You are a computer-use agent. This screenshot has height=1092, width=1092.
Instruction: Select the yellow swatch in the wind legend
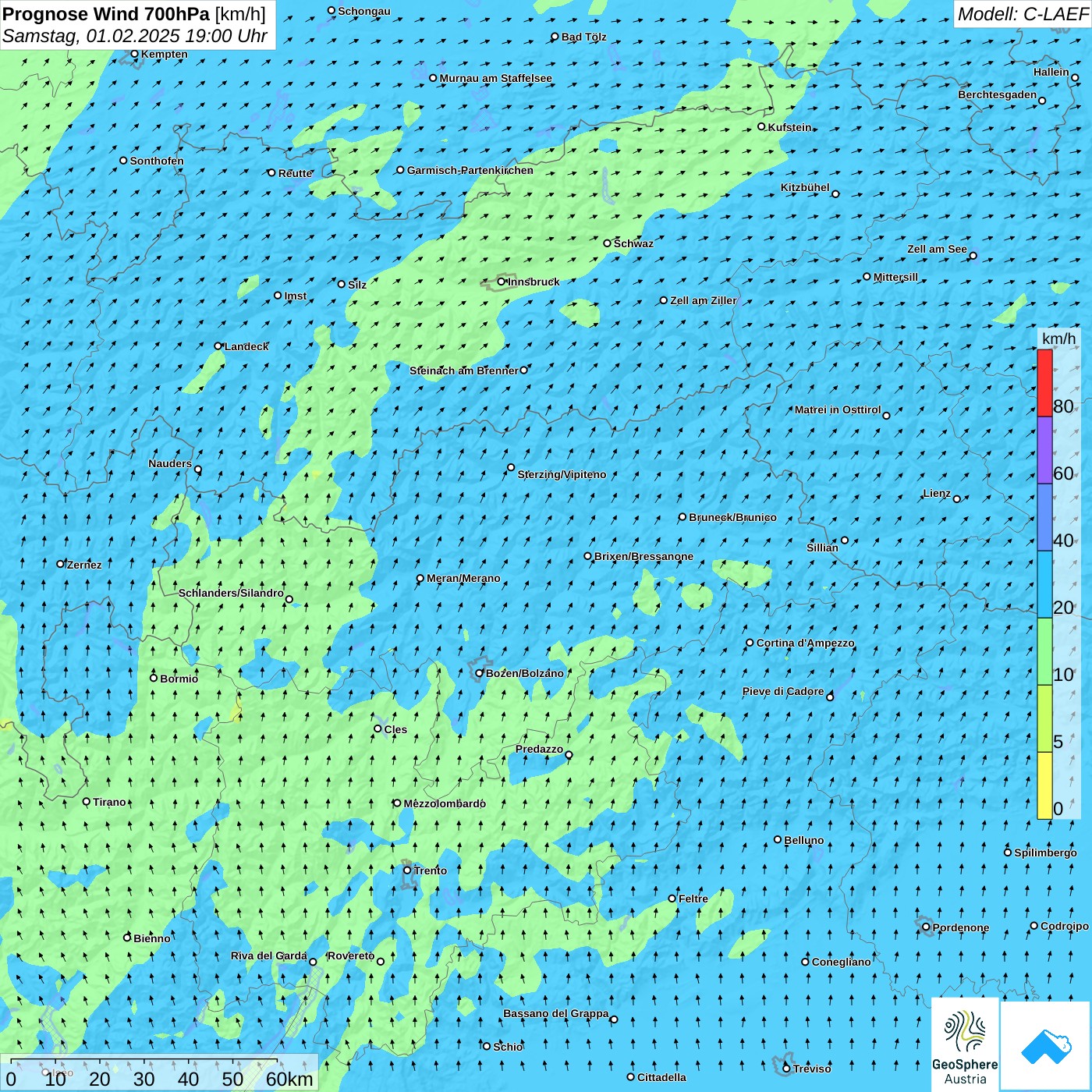click(x=1044, y=785)
